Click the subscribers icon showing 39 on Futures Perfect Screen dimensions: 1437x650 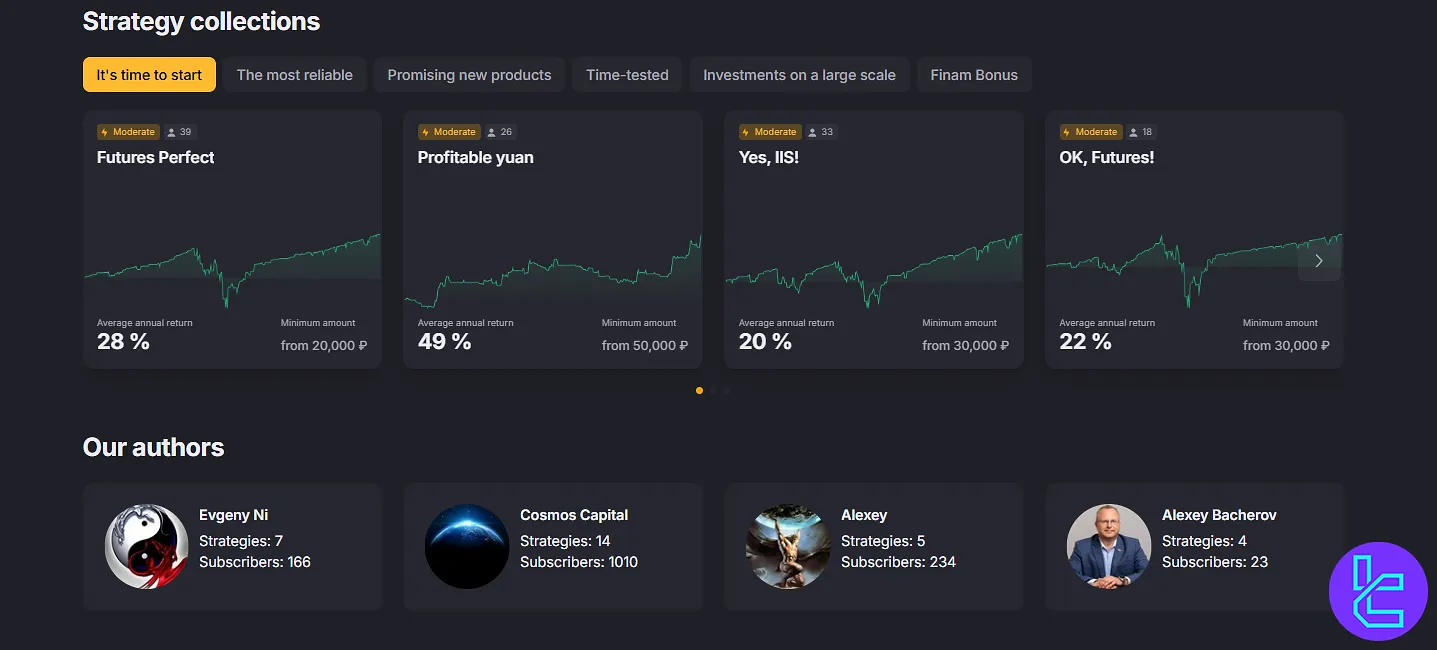172,131
